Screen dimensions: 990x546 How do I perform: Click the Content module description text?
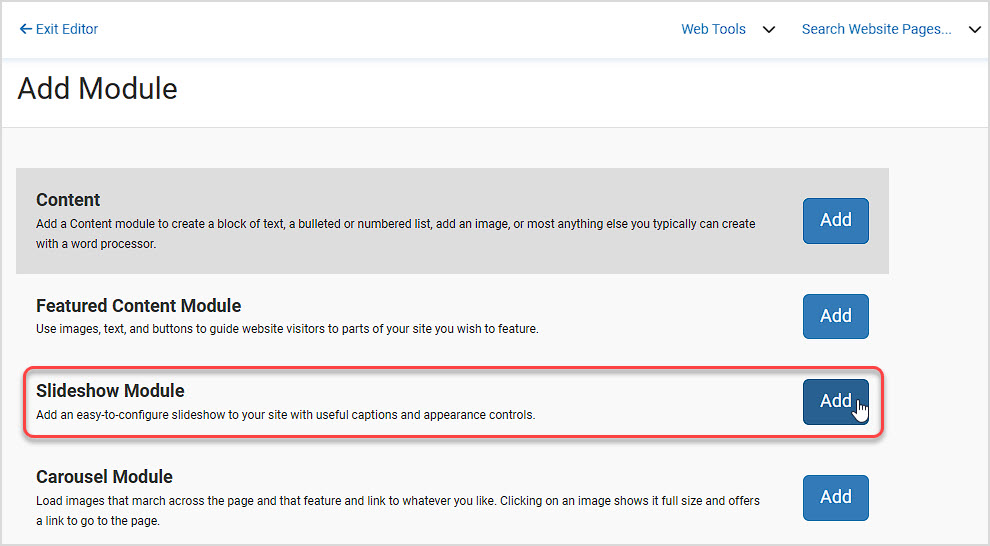click(x=396, y=234)
